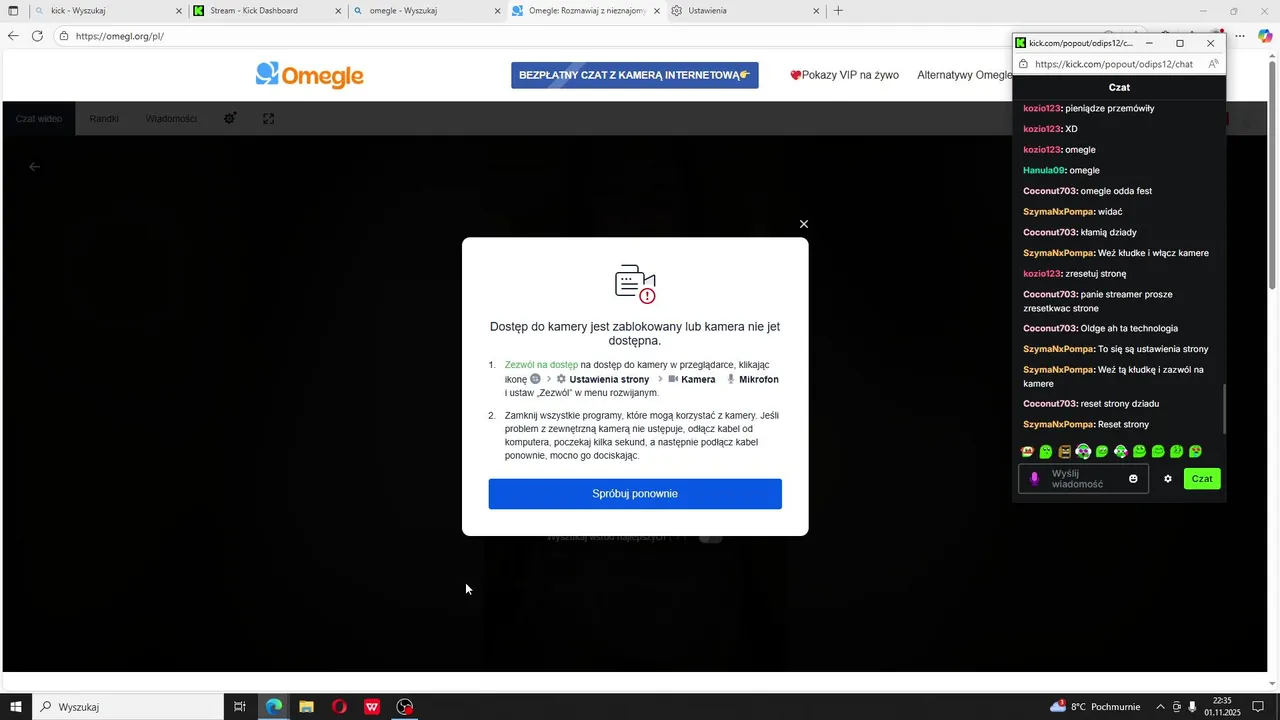Insert the first monkey emote
1280x720 pixels.
tap(1027, 452)
